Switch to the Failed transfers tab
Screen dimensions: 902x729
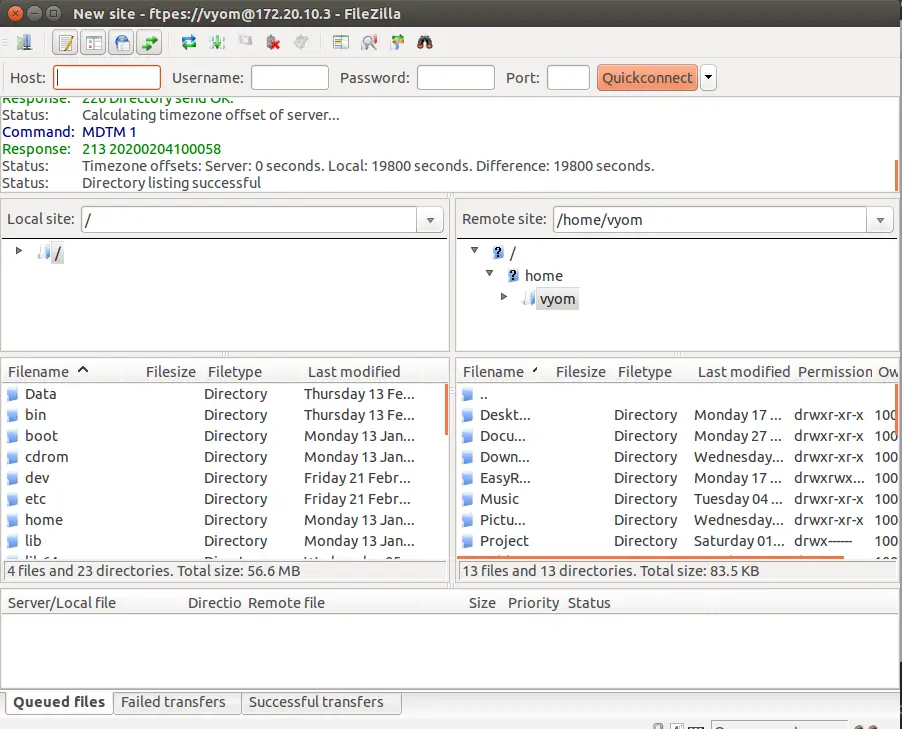point(177,703)
